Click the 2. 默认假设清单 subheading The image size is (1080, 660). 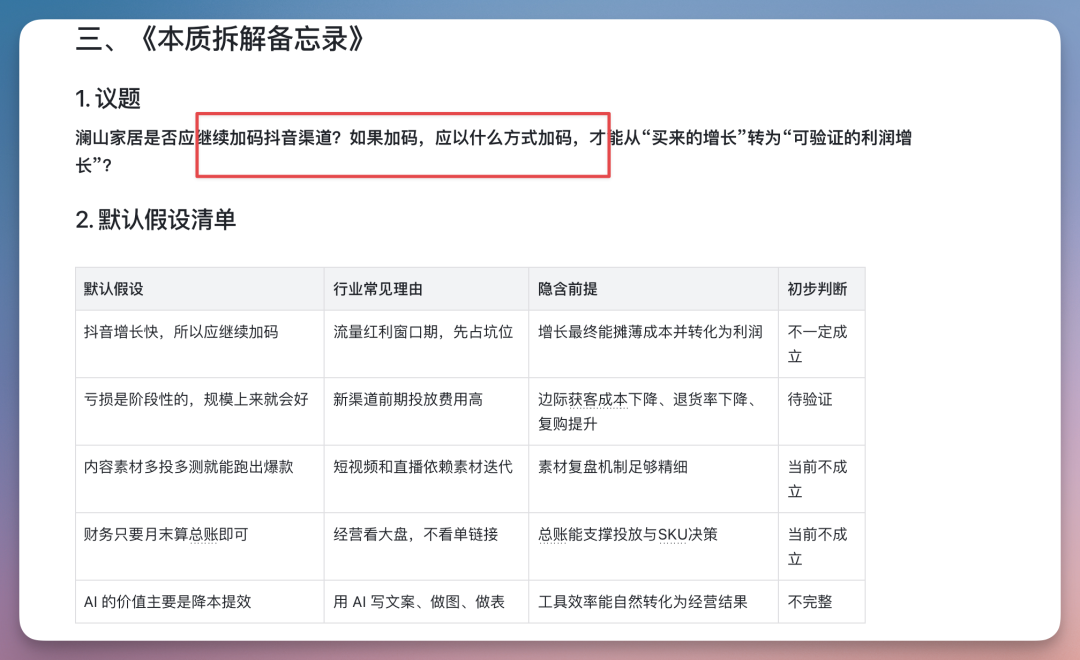click(x=156, y=220)
